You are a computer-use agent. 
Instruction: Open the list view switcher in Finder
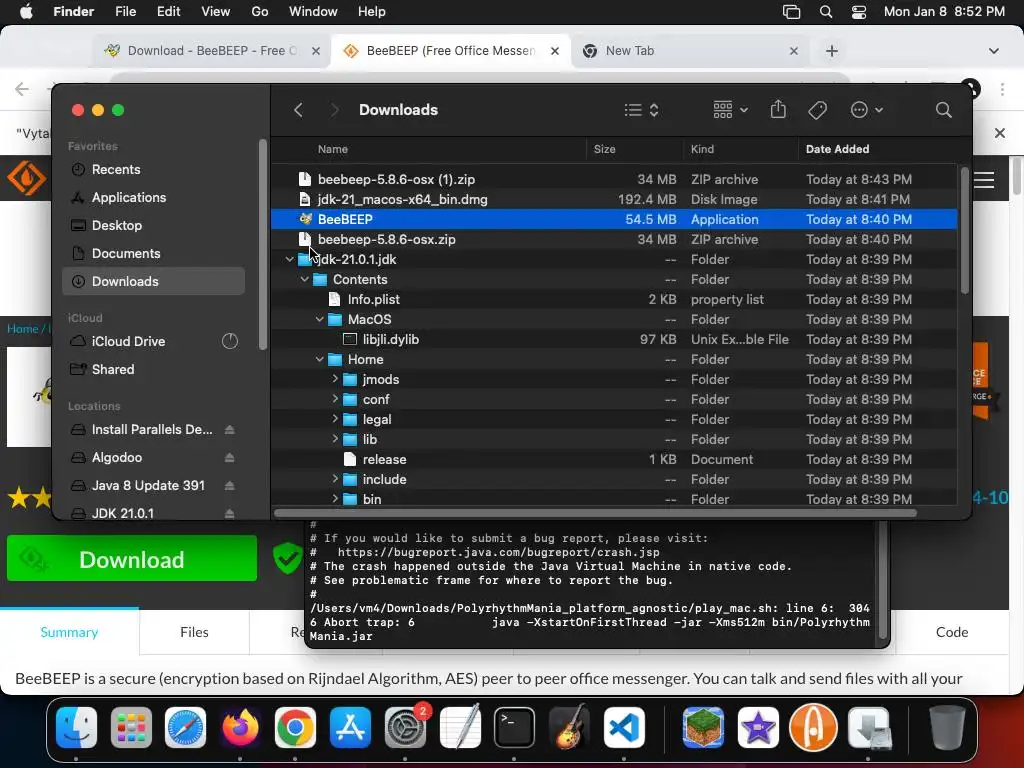click(641, 110)
